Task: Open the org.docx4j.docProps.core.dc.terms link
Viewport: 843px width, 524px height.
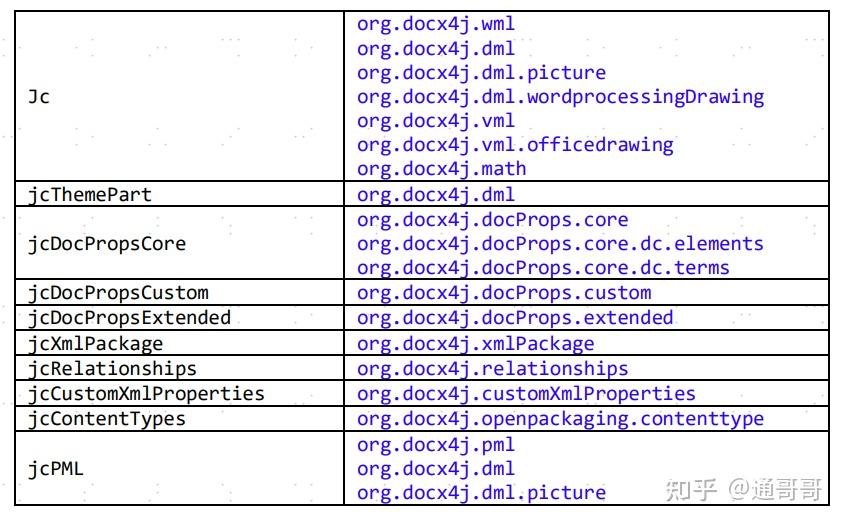Action: click(543, 268)
